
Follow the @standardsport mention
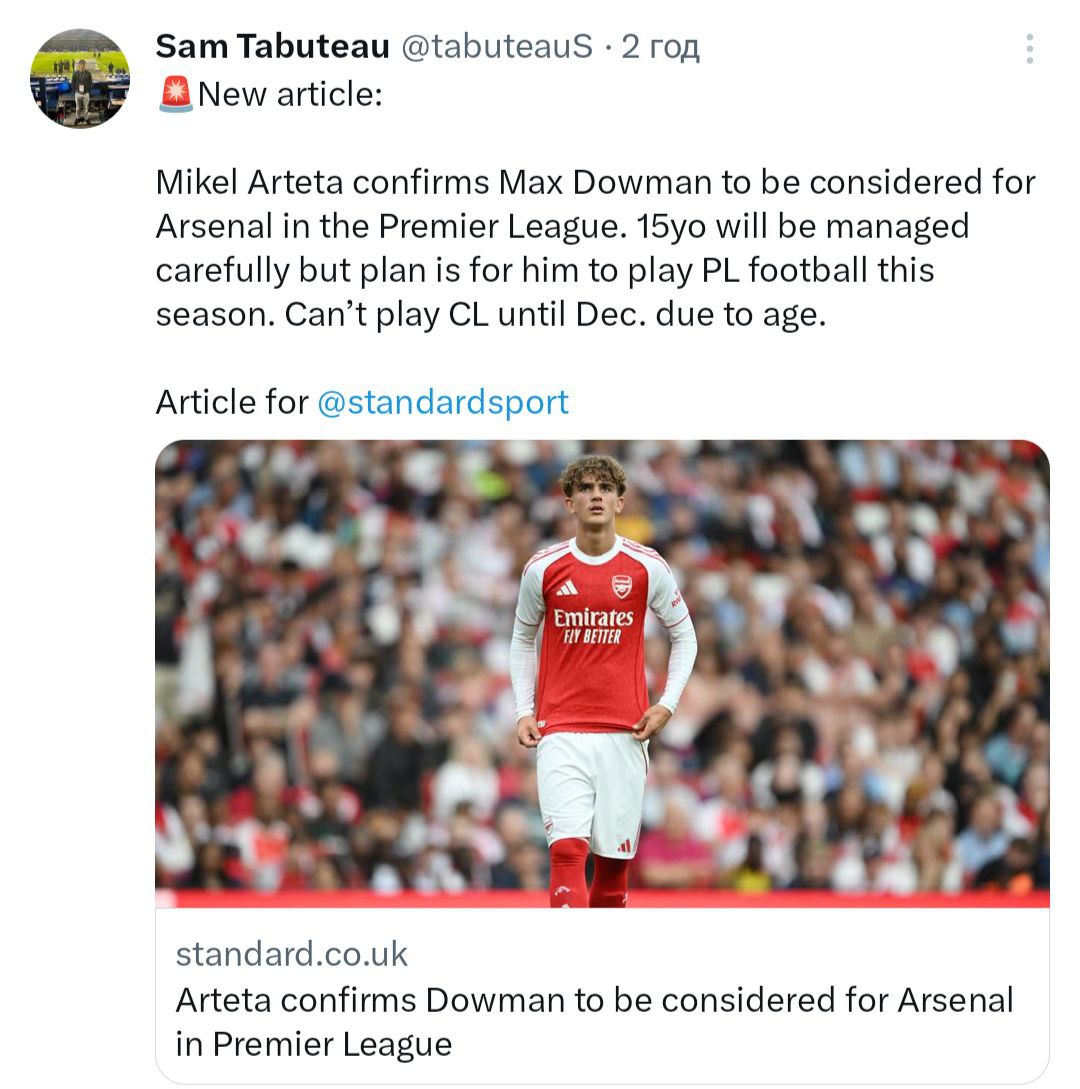coord(442,402)
